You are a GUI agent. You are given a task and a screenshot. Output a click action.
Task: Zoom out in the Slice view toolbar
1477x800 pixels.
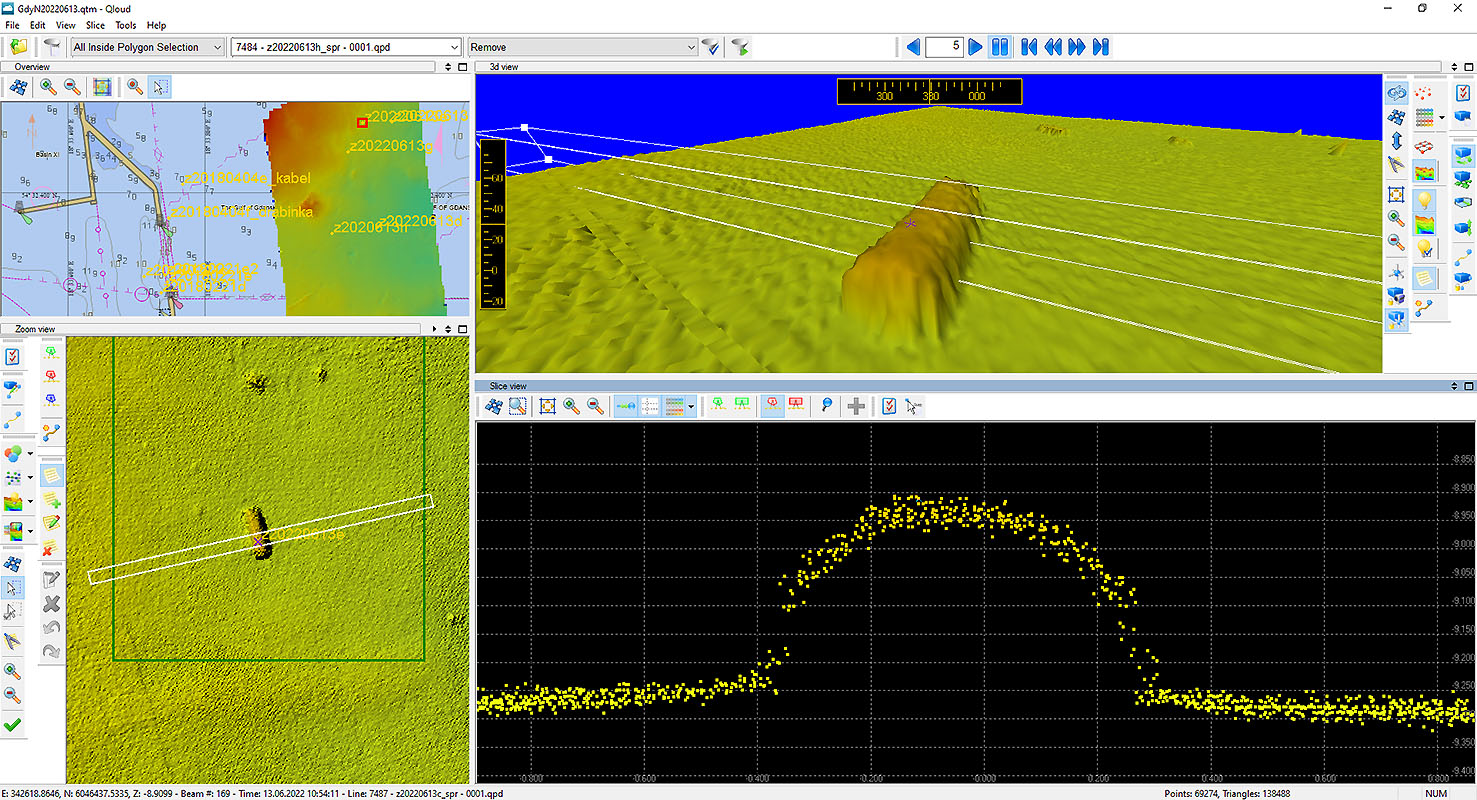595,406
